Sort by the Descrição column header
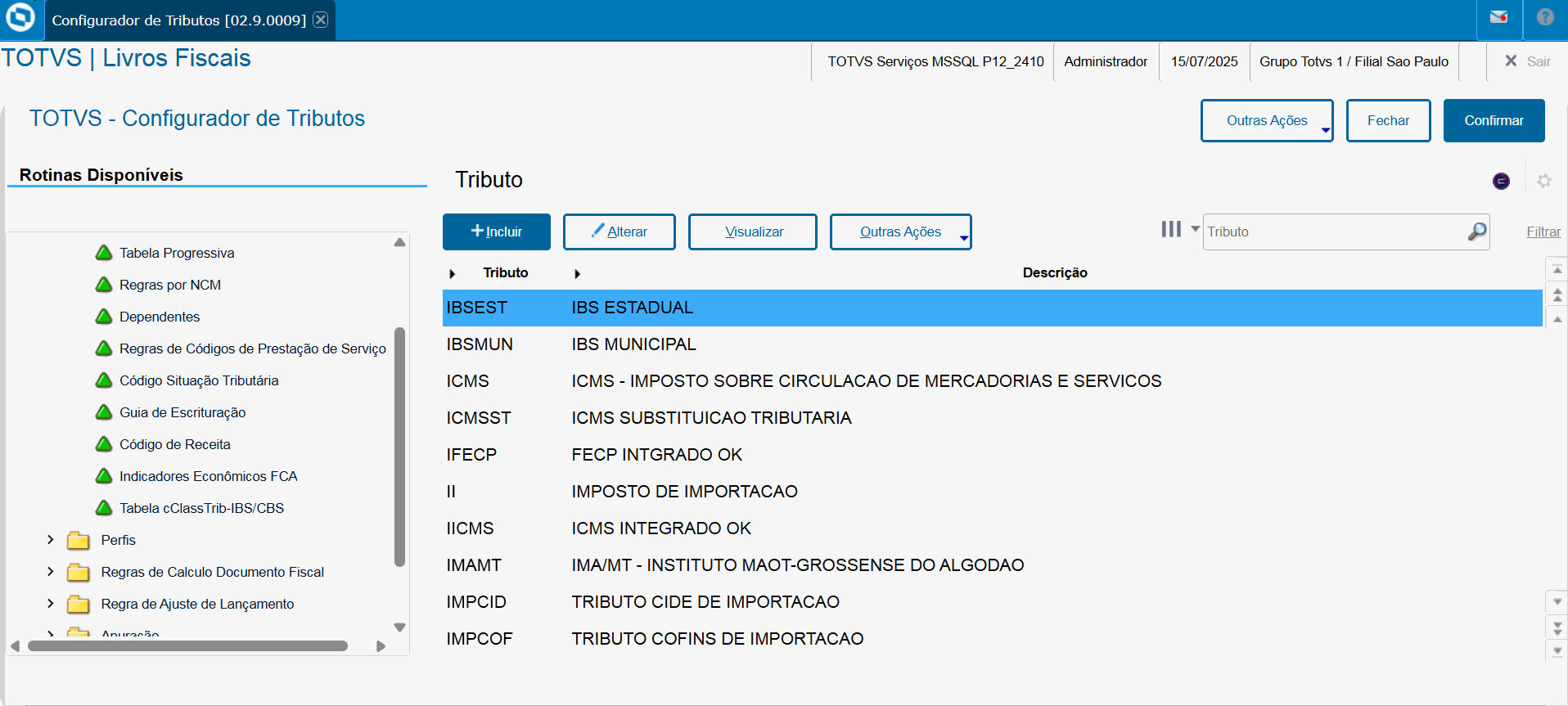 (1055, 272)
